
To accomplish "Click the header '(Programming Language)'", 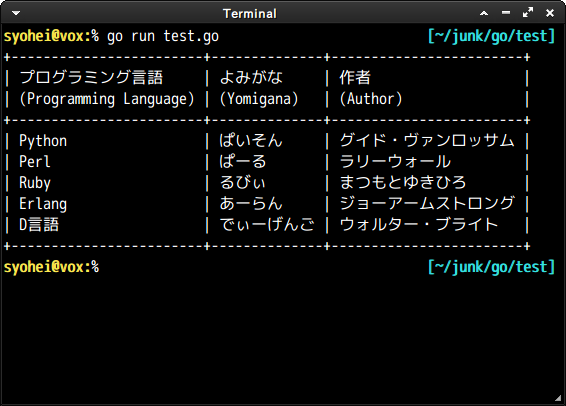I will [107, 99].
